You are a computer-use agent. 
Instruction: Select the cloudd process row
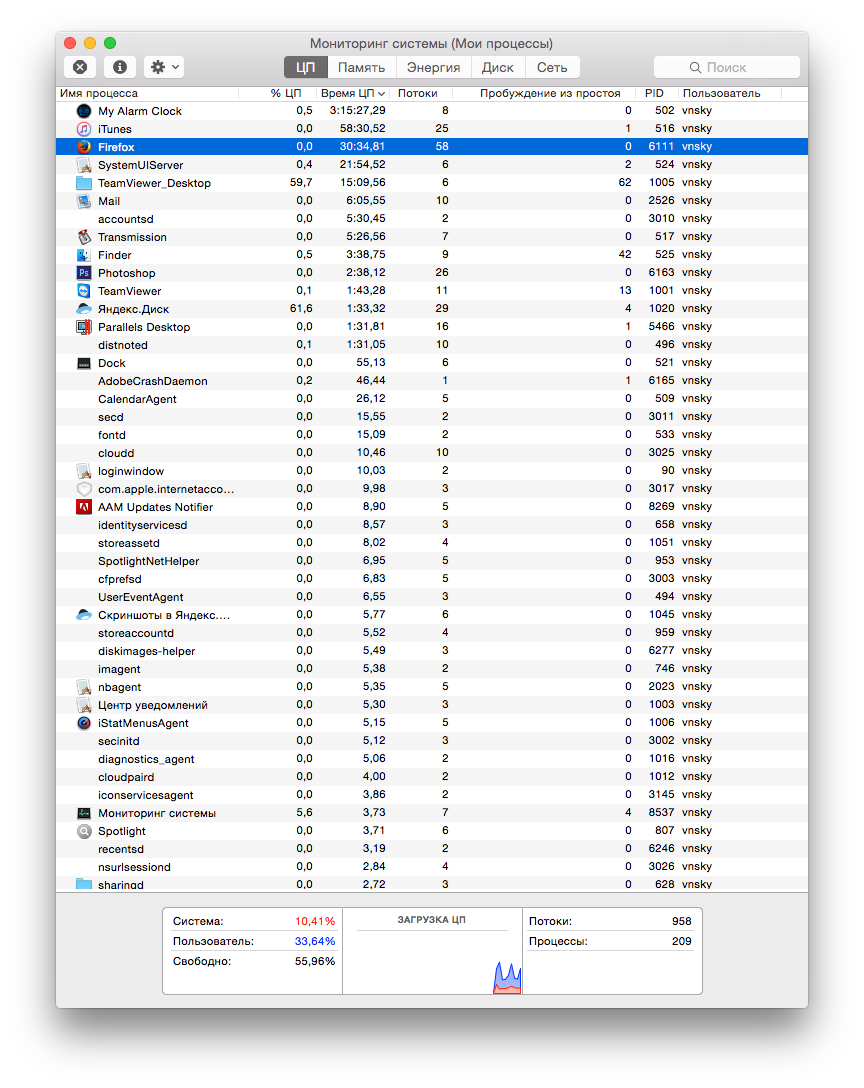tap(432, 454)
